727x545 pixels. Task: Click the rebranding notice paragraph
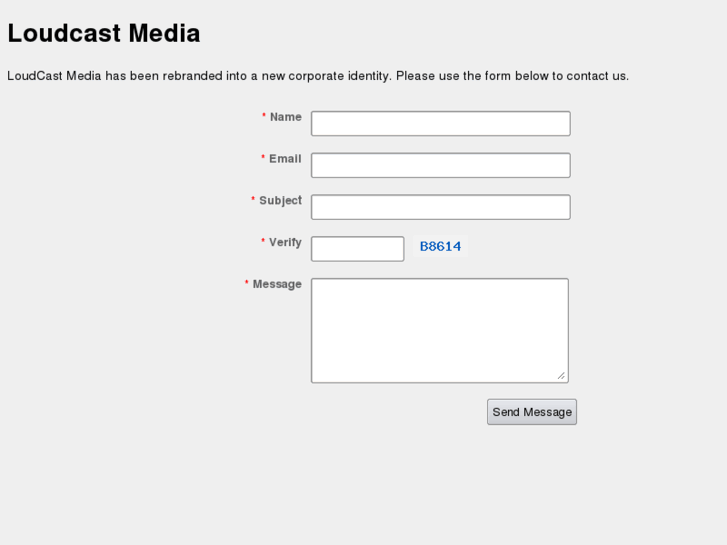tap(318, 76)
